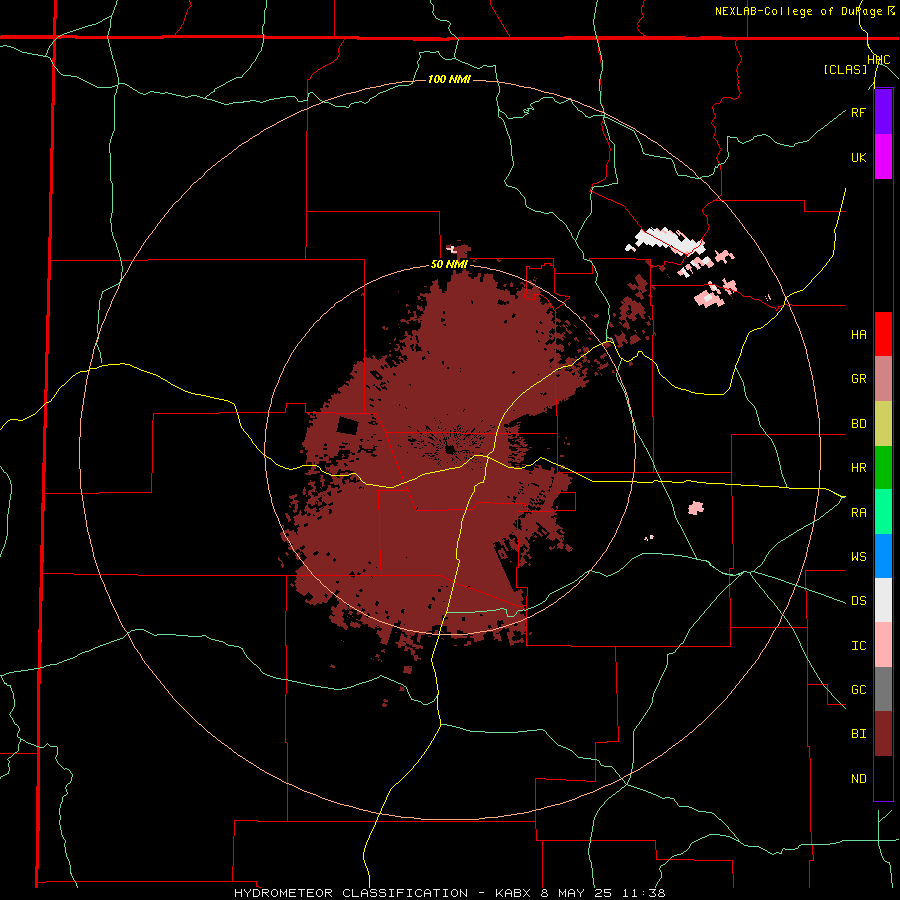The image size is (900, 900).
Task: Click the BI dark-red legend swatch
Action: tap(883, 734)
